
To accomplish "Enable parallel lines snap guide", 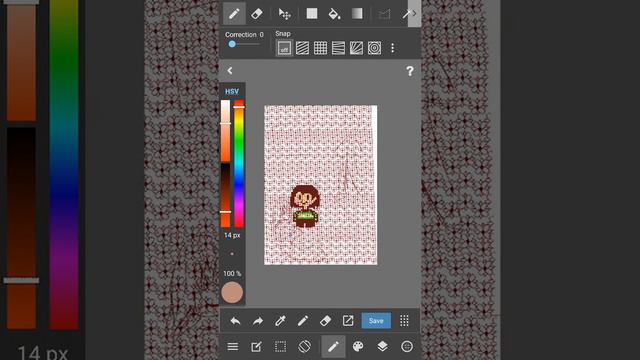I will coord(302,48).
